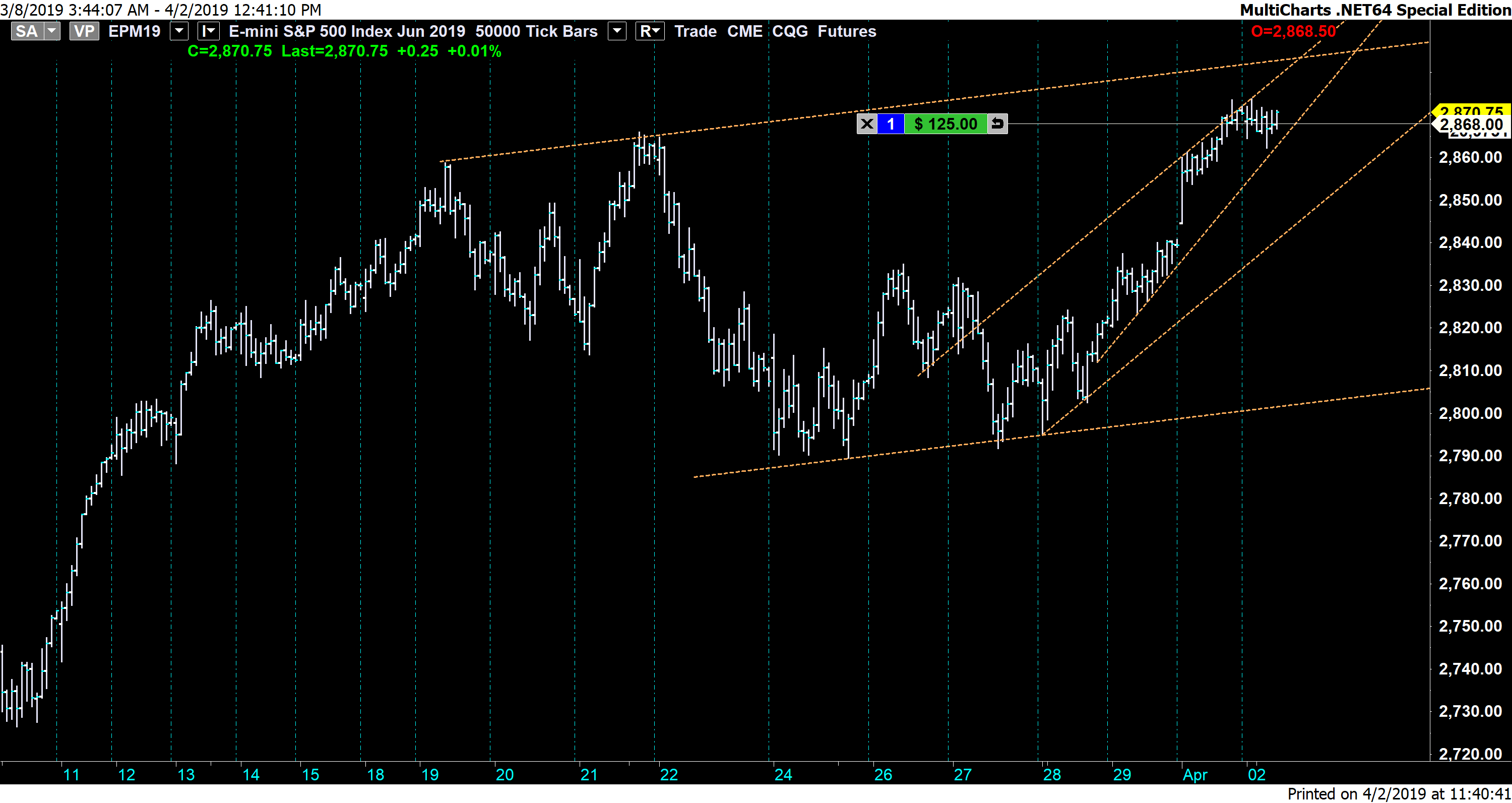Viewport: 1512px width, 803px height.
Task: Click the 50000 Tick Bars resolution text
Action: pos(536,31)
